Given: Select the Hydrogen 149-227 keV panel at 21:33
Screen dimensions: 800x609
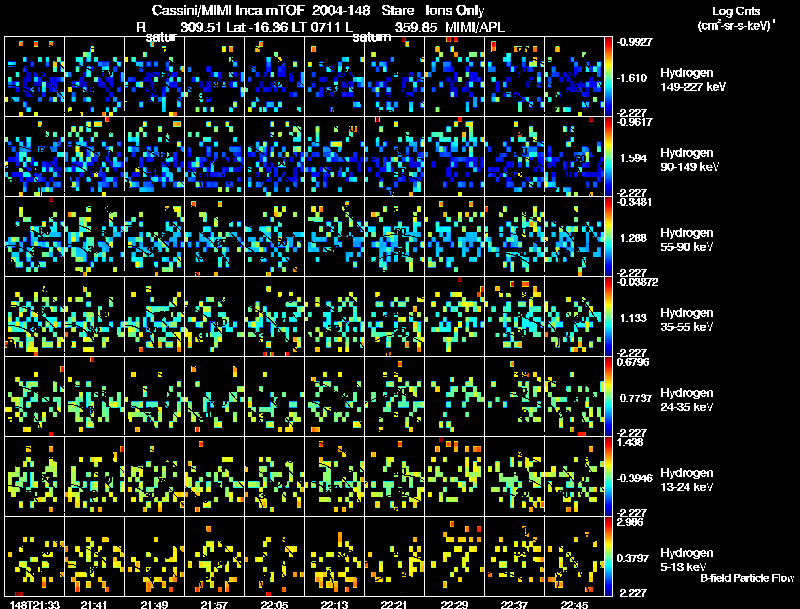Looking at the screenshot, I should (x=34, y=76).
